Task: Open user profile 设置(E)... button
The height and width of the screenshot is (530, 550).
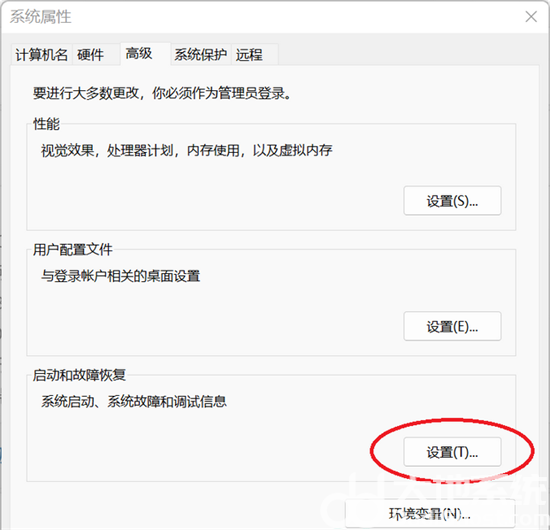Action: click(x=452, y=326)
